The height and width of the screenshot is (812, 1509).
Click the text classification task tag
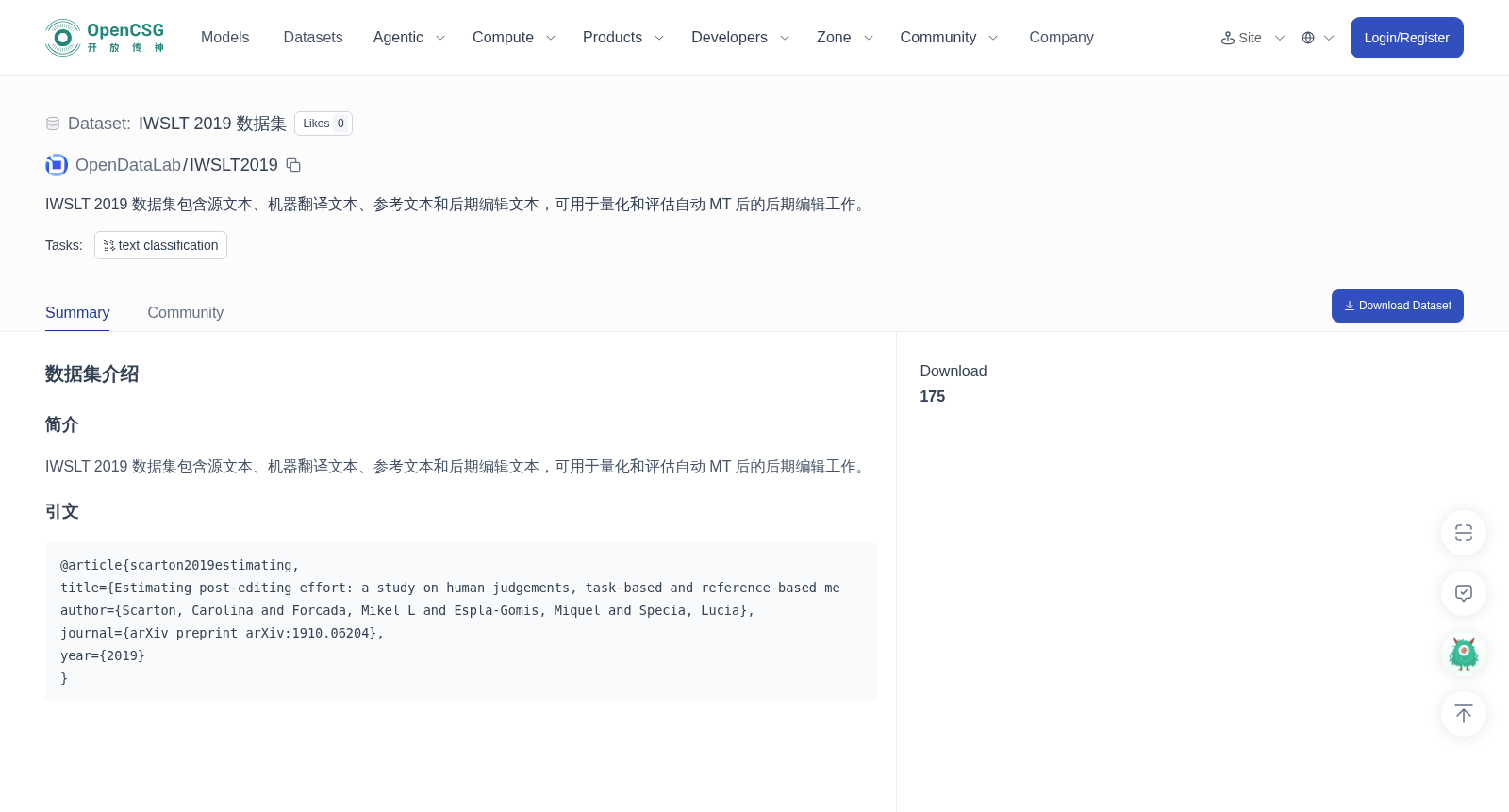coord(160,245)
